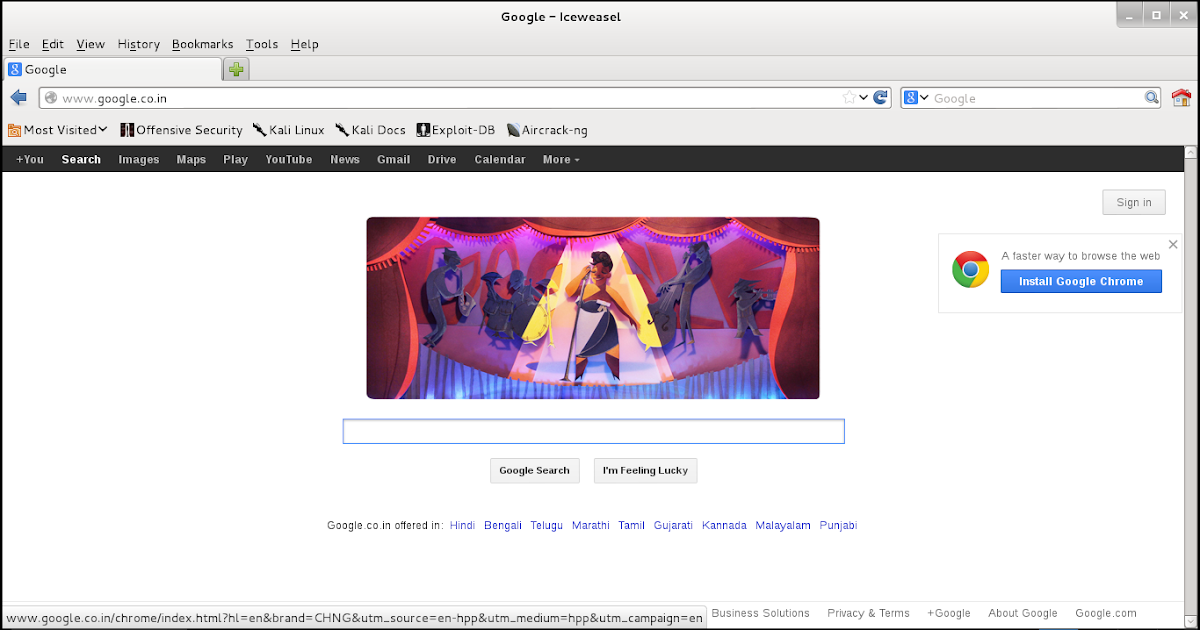Select the Google tab
The height and width of the screenshot is (630, 1200).
(x=112, y=69)
